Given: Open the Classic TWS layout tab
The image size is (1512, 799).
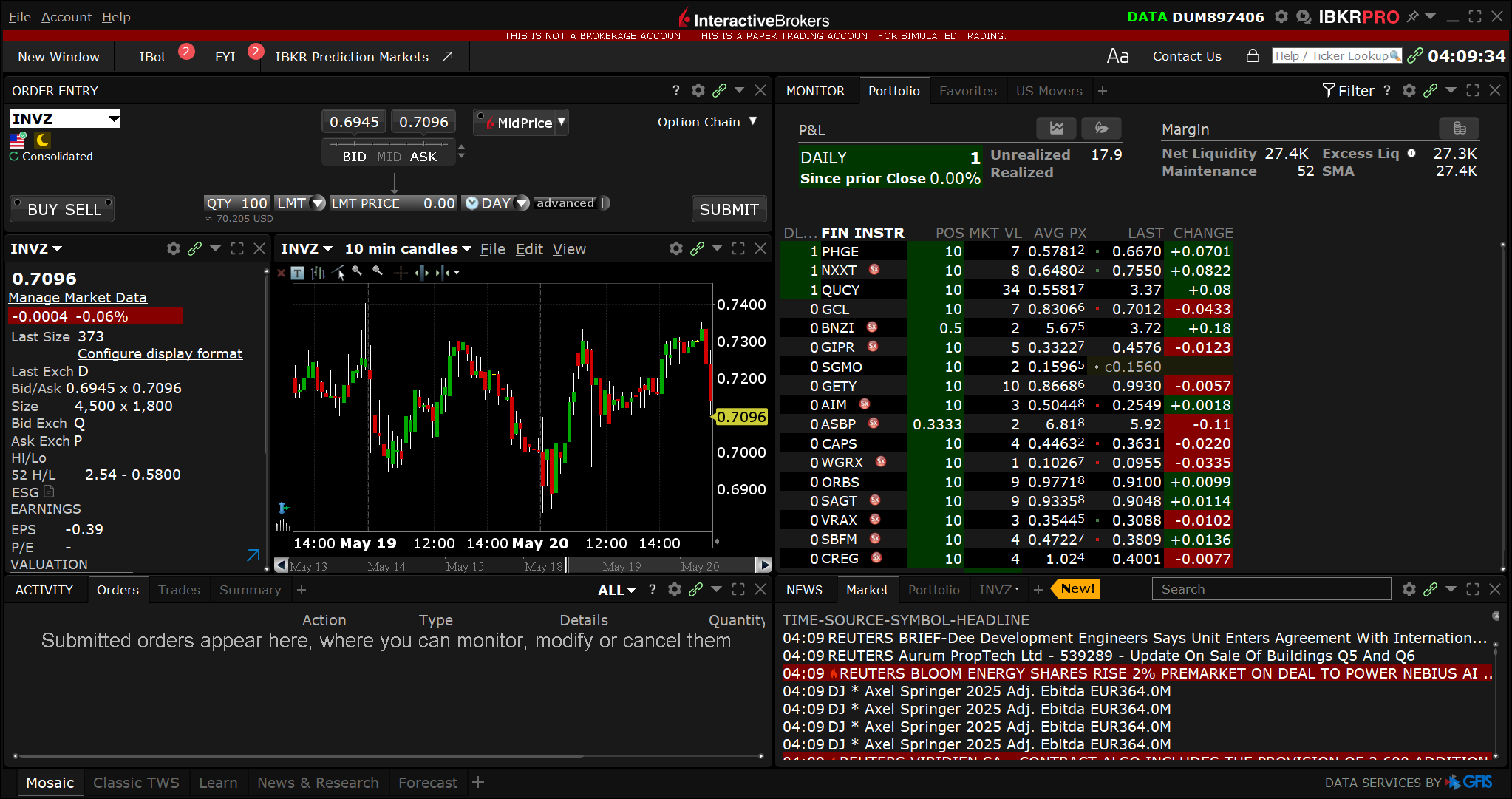Looking at the screenshot, I should 136,783.
